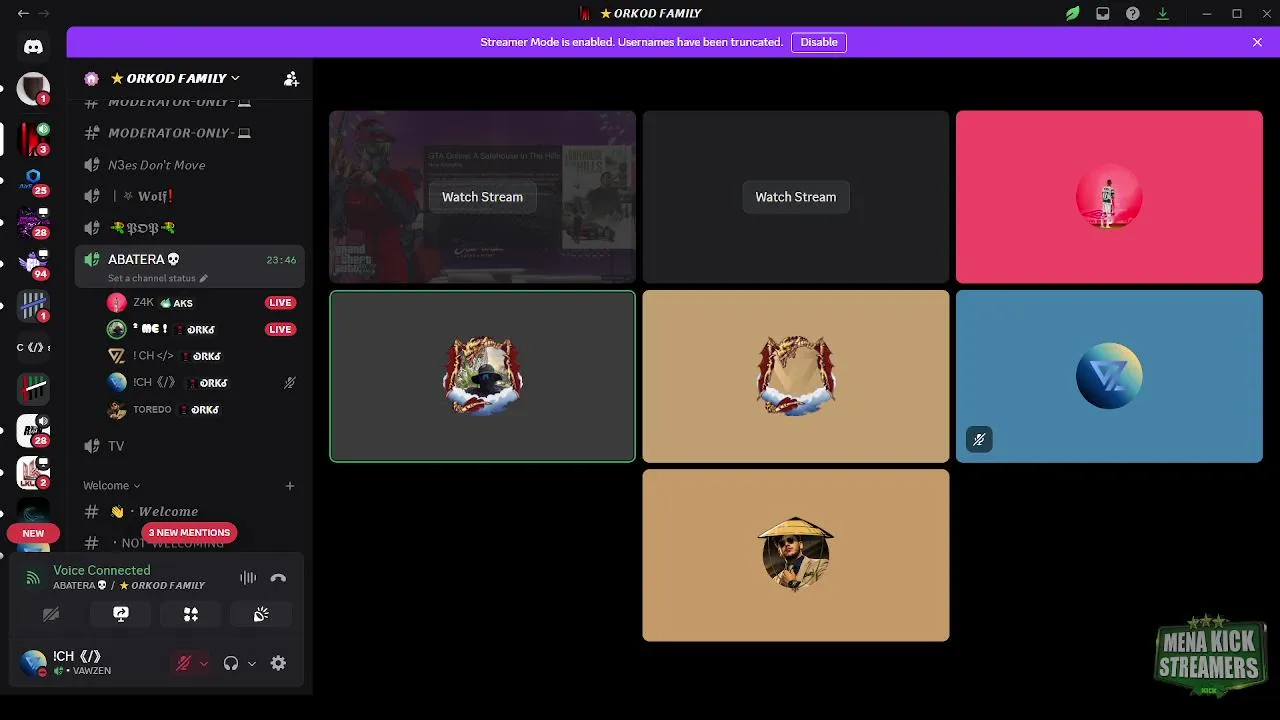Click the LIVE badge next to Z4K
This screenshot has height=720, width=1280.
click(x=280, y=302)
